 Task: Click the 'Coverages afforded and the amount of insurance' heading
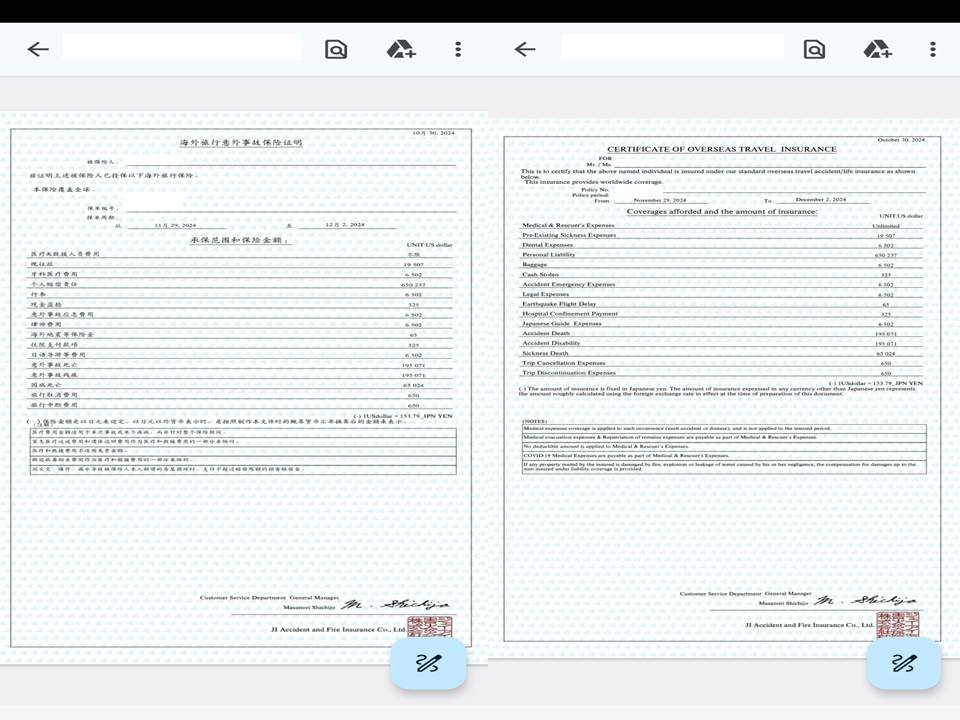click(x=721, y=211)
